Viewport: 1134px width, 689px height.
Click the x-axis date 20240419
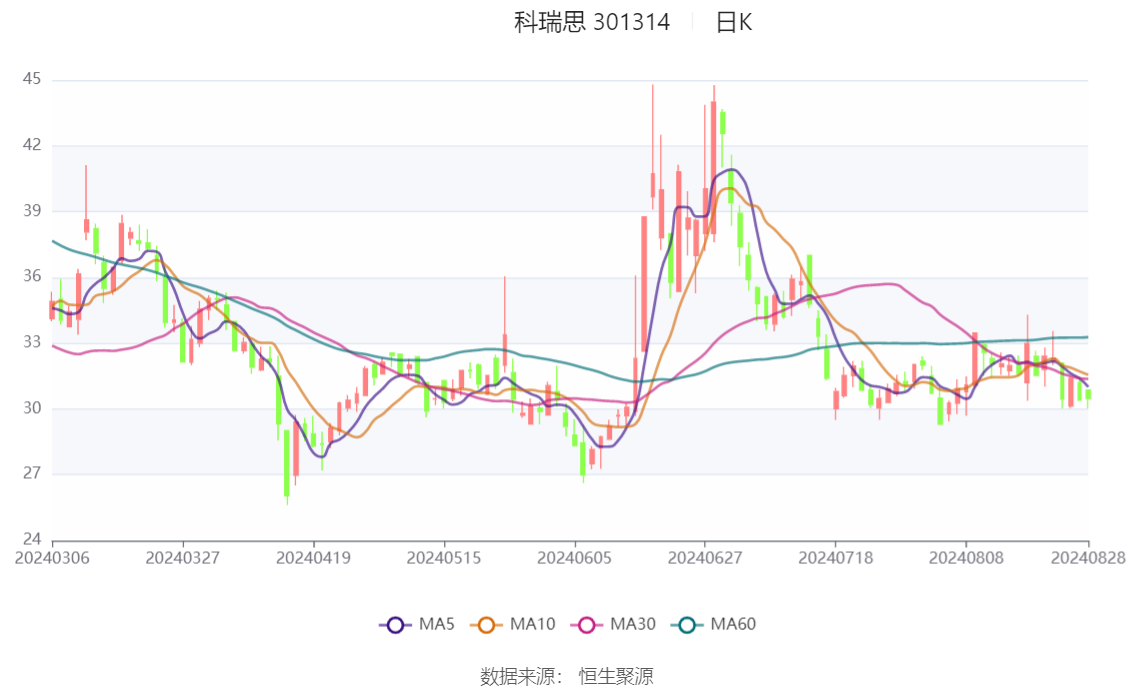(x=313, y=558)
